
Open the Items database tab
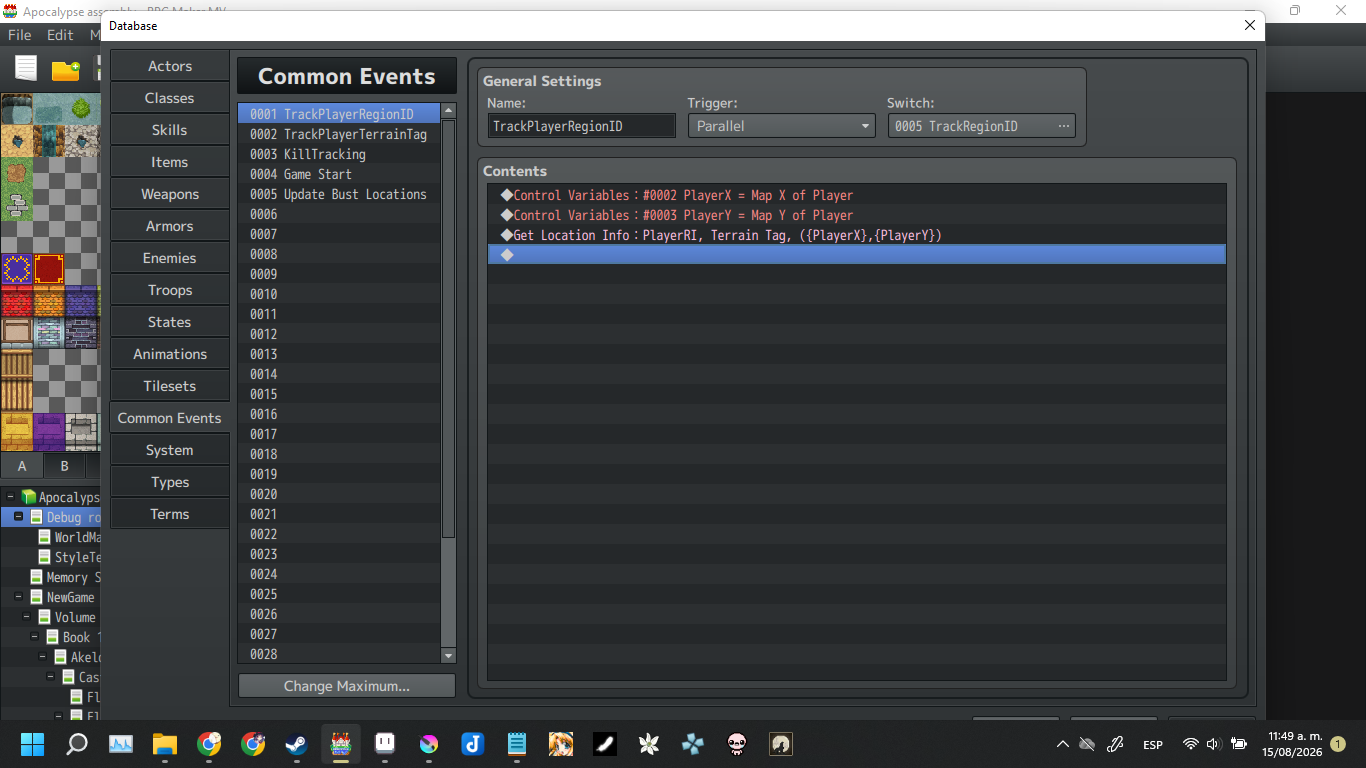(170, 162)
